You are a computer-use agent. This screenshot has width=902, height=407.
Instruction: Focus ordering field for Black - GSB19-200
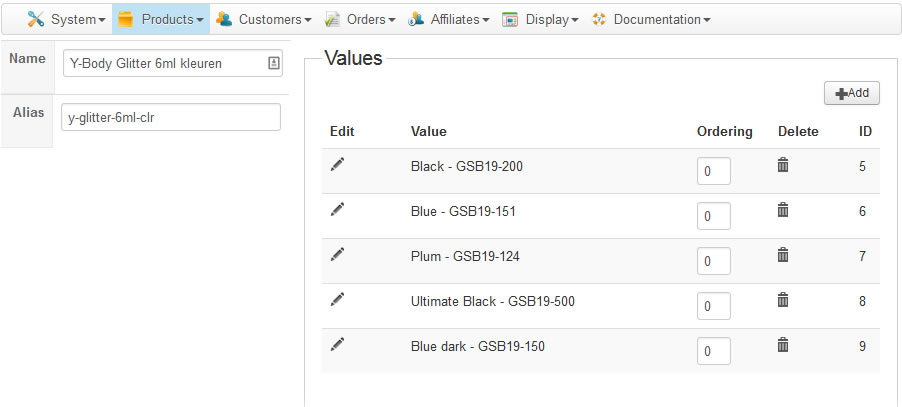tap(713, 172)
